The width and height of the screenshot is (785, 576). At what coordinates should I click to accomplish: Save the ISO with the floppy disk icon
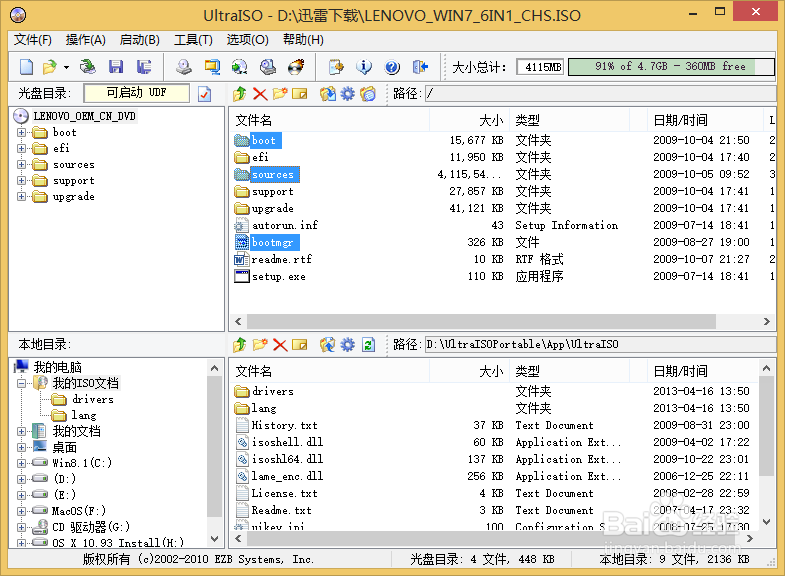116,67
